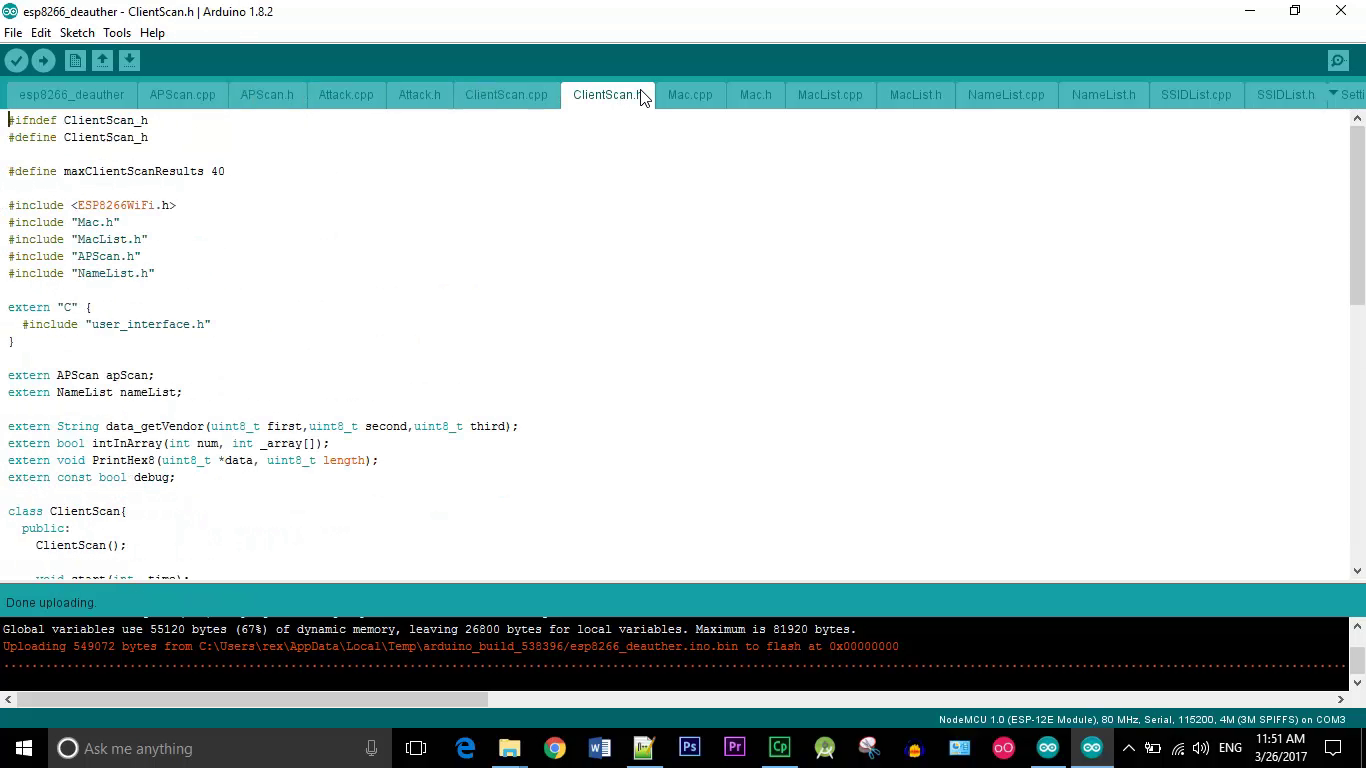Open the Serial Monitor
Image resolution: width=1366 pixels, height=768 pixels.
[x=1338, y=61]
